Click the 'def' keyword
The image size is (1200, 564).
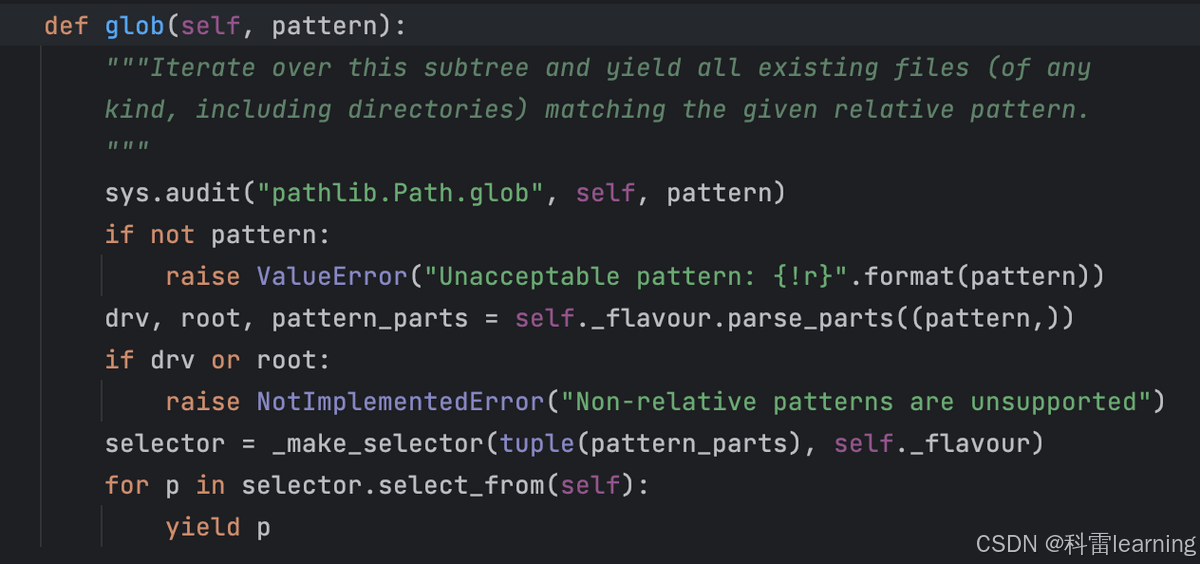[x=67, y=26]
